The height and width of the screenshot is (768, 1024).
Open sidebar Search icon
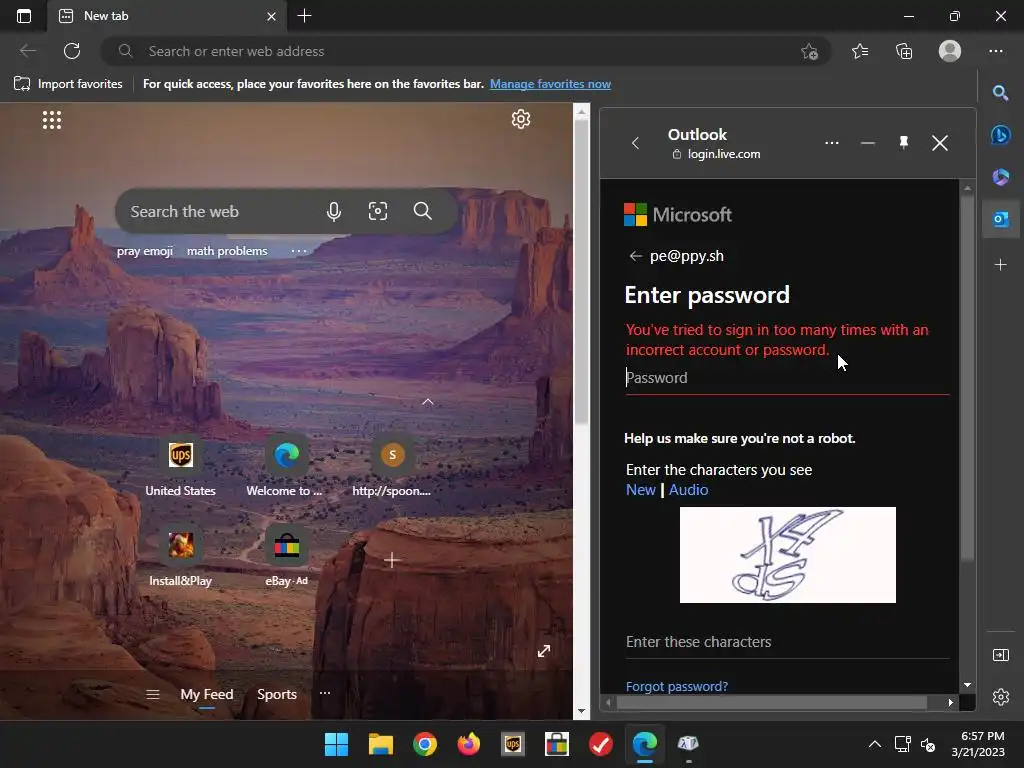pos(1000,93)
